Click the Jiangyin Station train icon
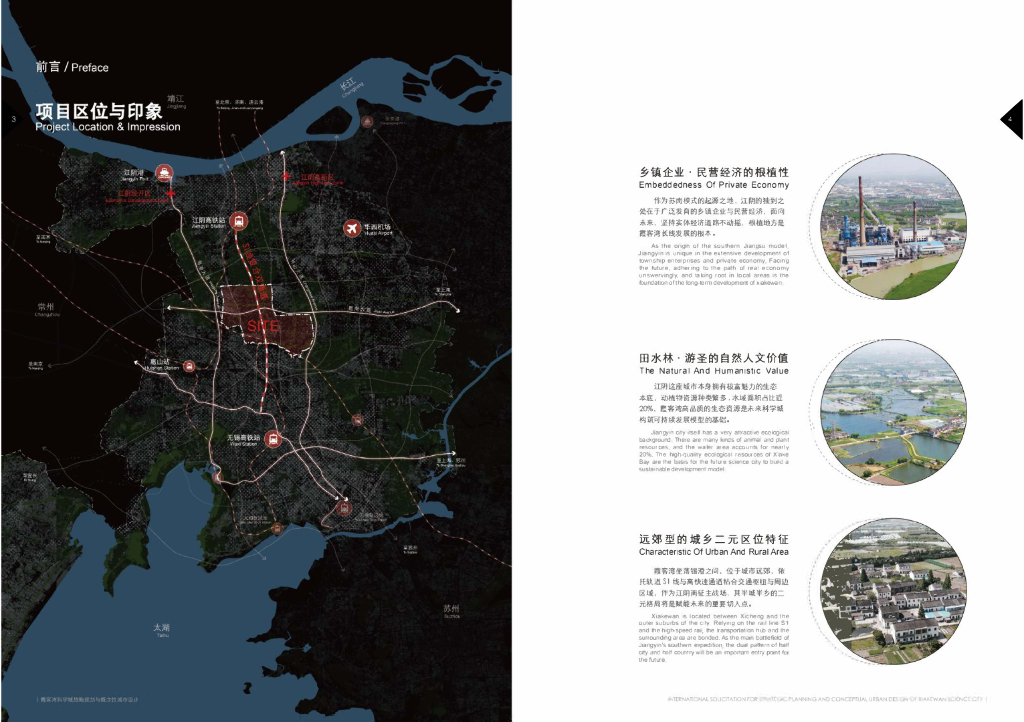The height and width of the screenshot is (722, 1024). click(238, 221)
